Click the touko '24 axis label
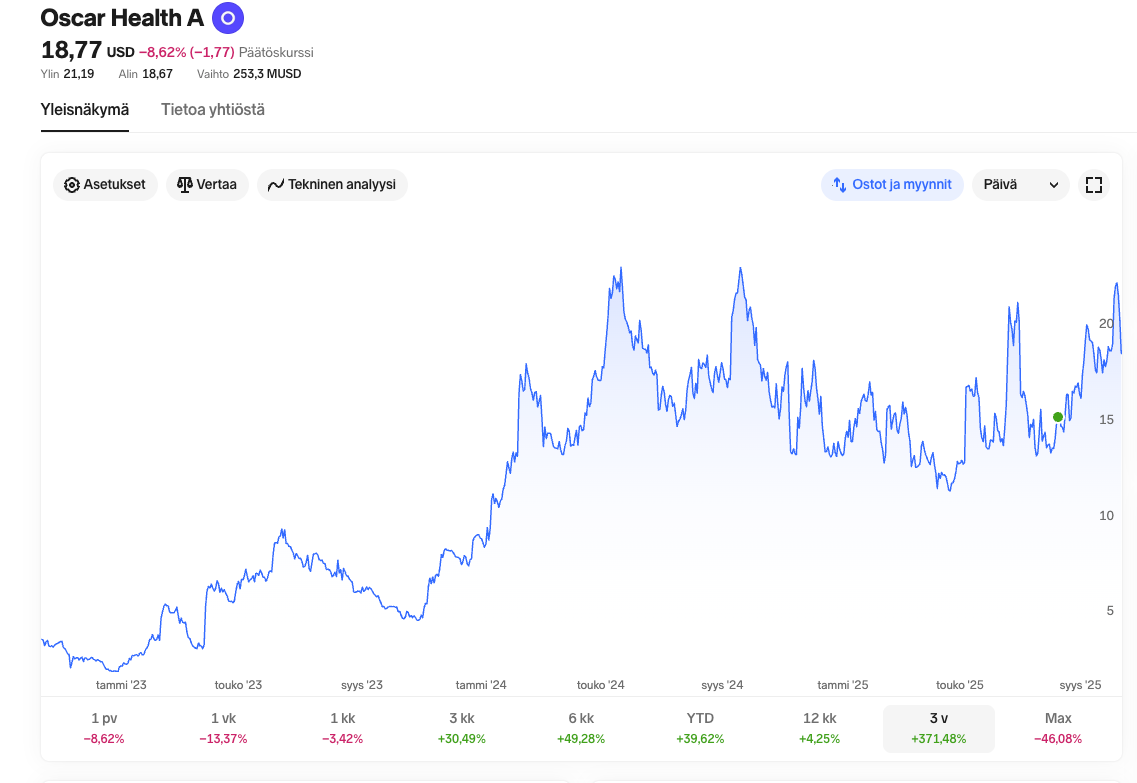The image size is (1137, 783). tap(600, 685)
